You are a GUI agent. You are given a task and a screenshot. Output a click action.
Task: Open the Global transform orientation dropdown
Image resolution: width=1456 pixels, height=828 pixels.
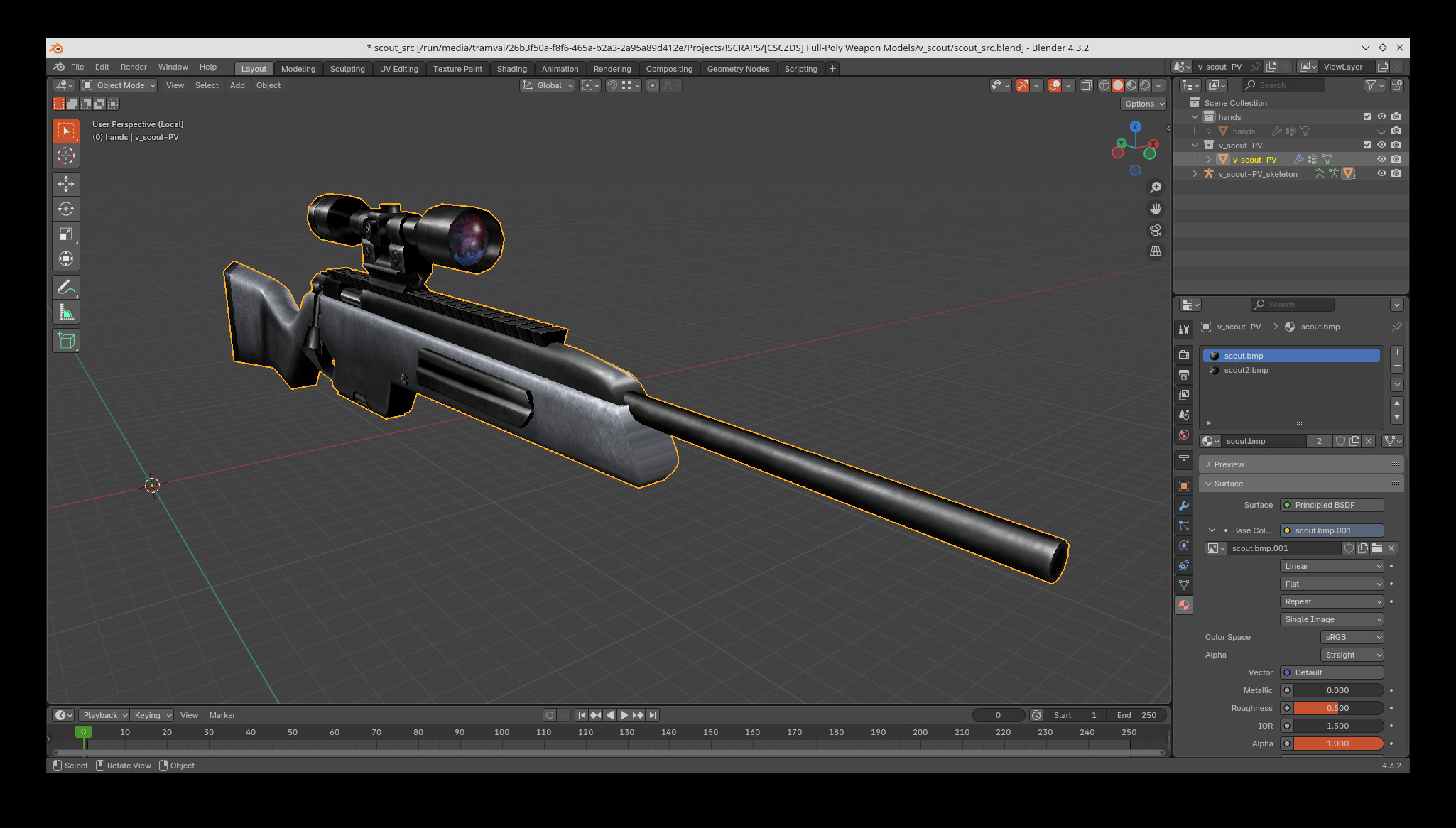point(547,85)
